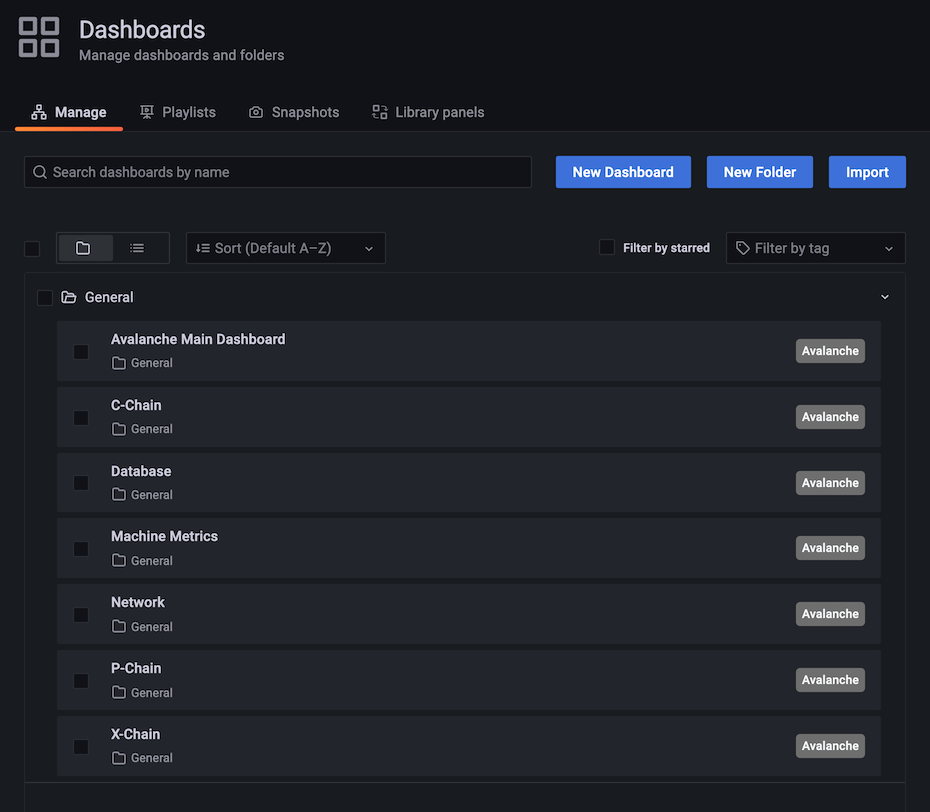Click the folder icon under Database

coord(117,494)
